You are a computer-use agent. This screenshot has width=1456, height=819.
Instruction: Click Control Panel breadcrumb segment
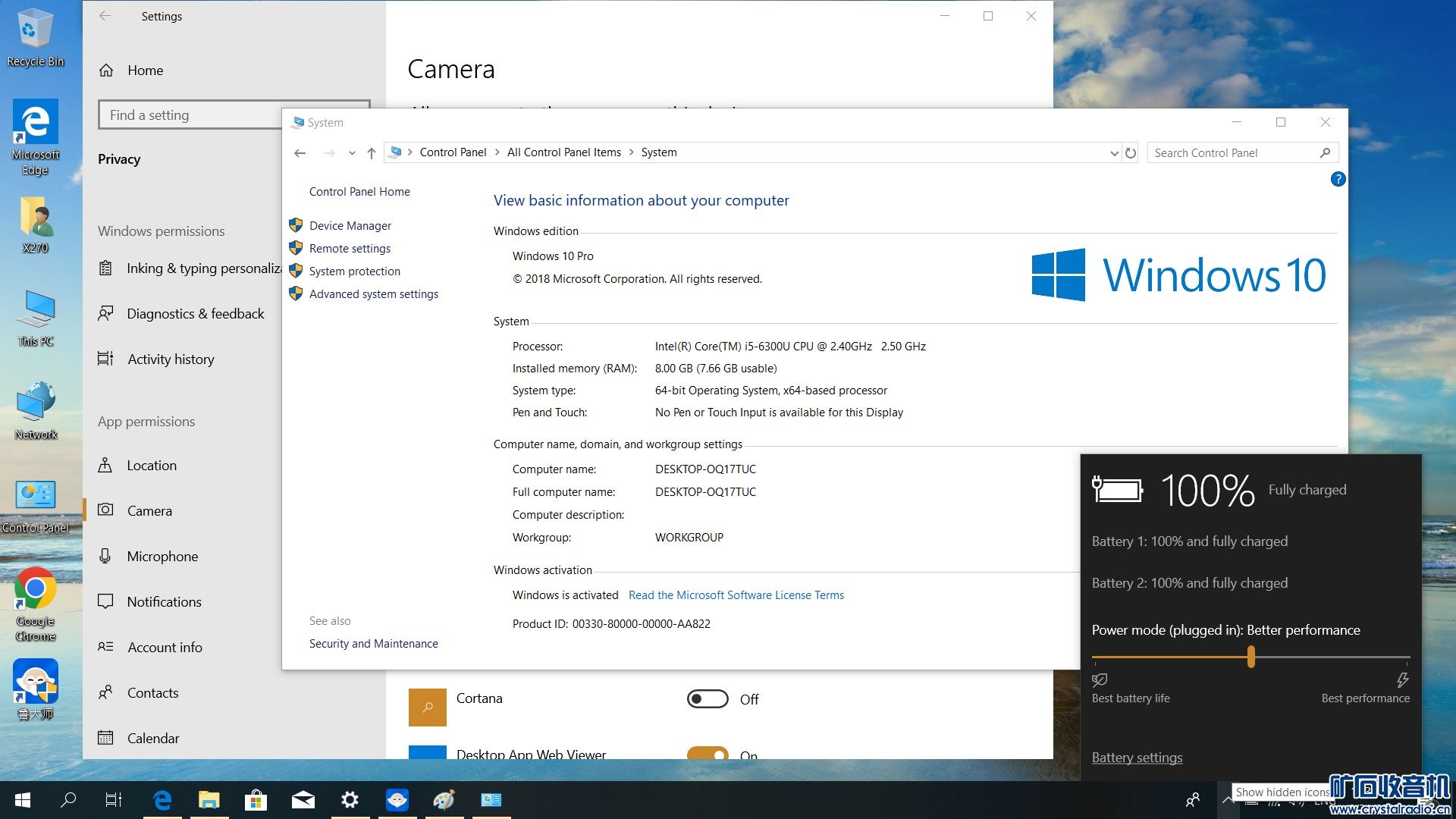(x=453, y=152)
